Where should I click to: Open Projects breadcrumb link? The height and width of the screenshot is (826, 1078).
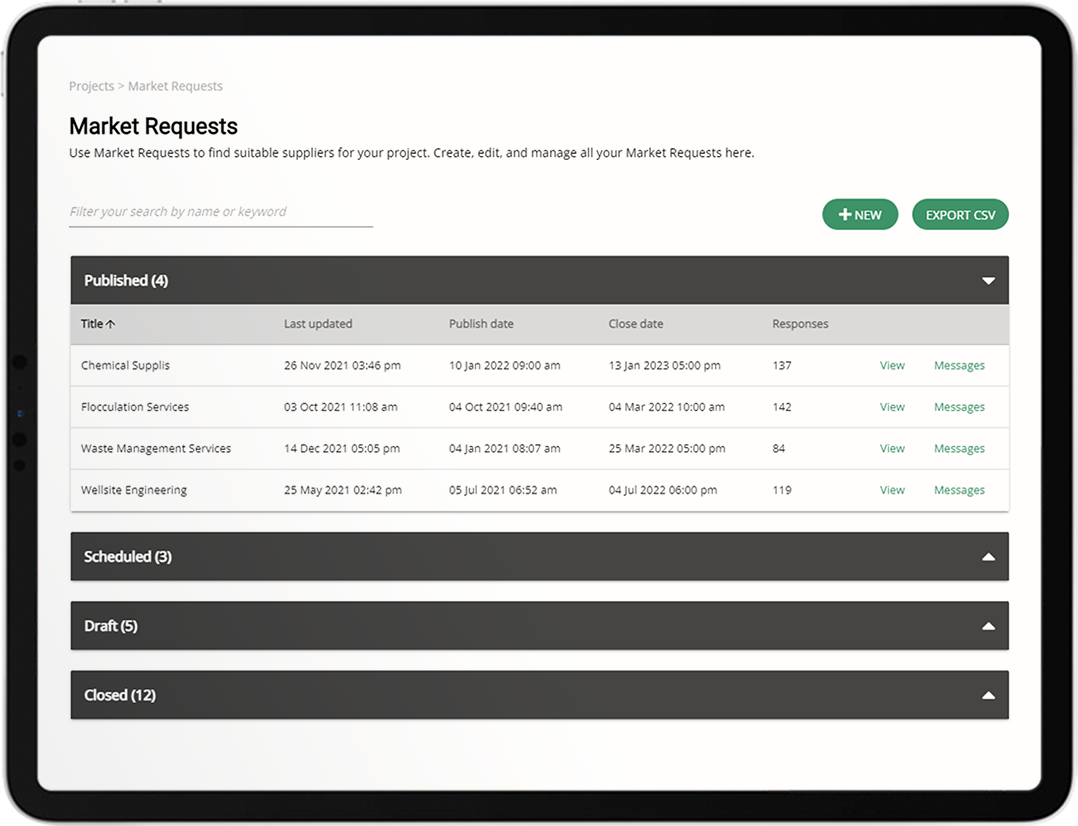[91, 86]
